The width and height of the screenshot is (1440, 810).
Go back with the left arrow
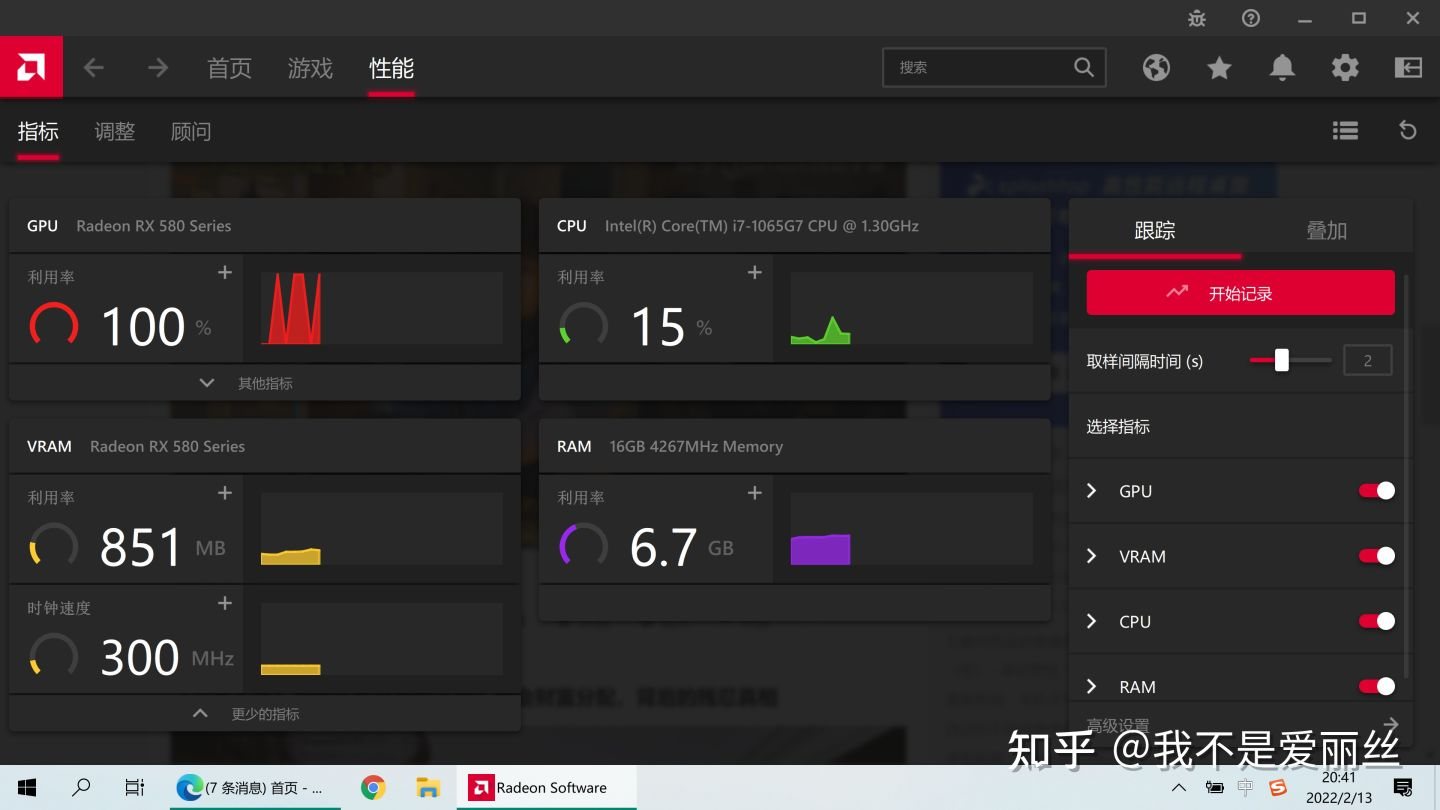click(93, 68)
